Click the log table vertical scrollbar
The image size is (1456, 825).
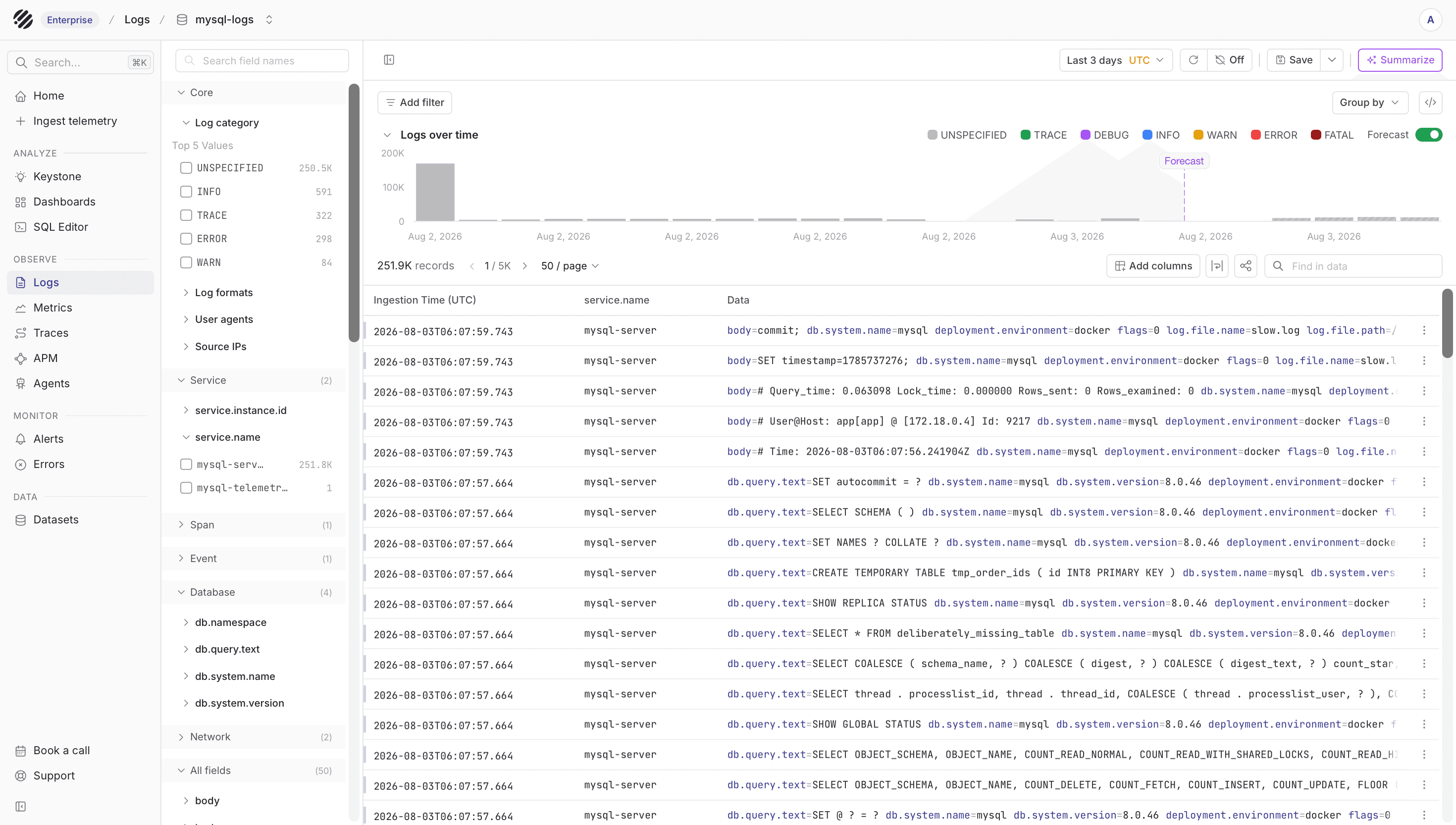1447,323
